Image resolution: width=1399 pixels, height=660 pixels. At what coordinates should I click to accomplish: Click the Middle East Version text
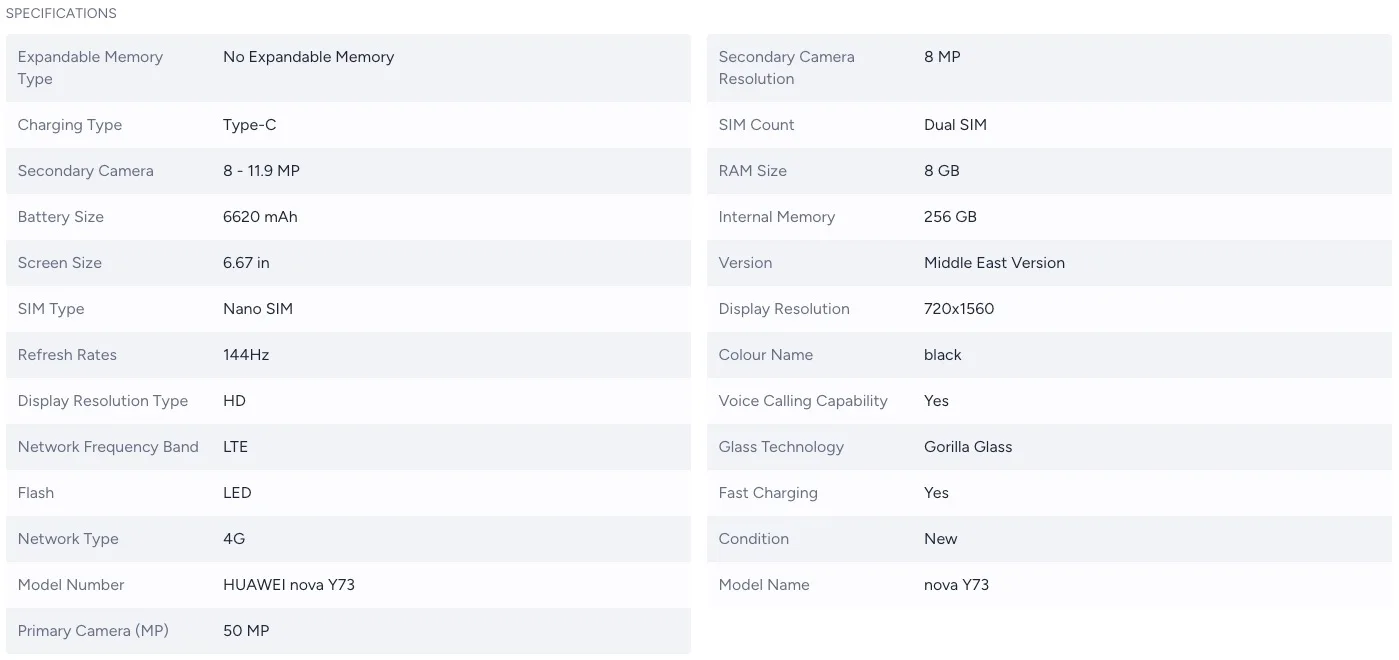994,263
